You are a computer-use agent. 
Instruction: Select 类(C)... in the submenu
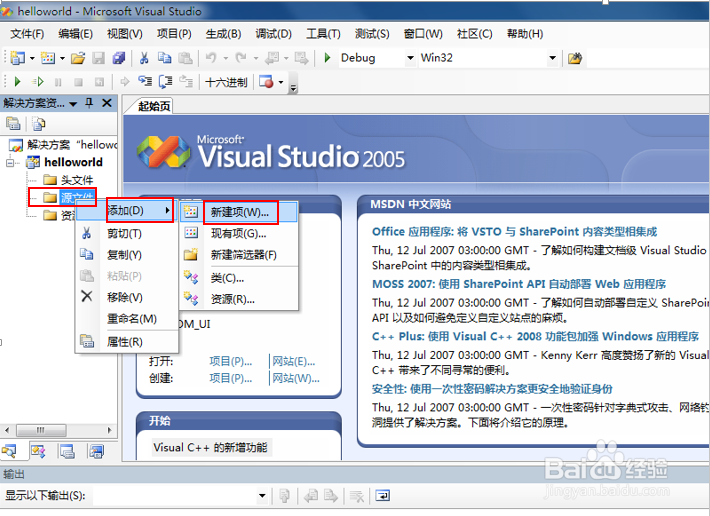239,278
